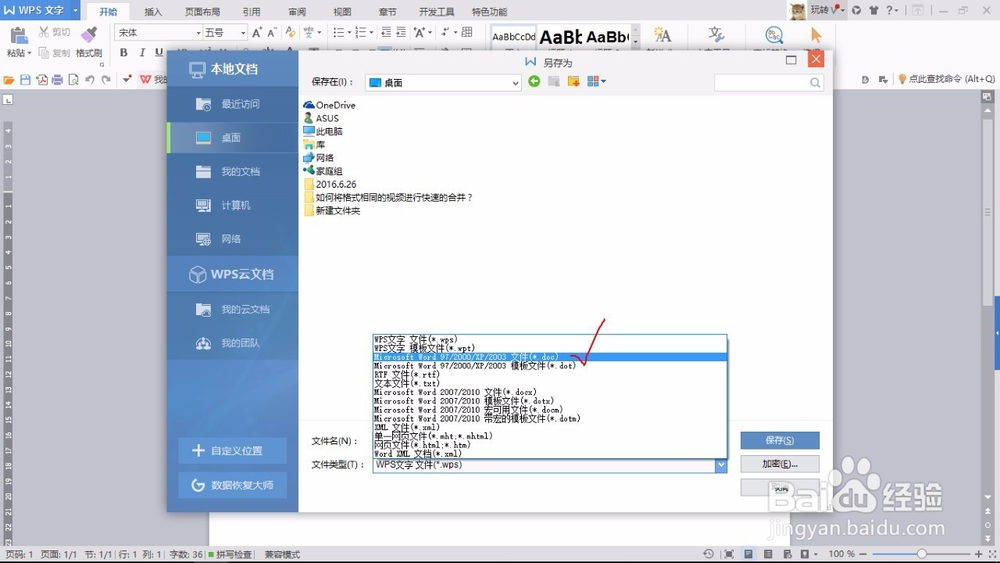Open the 开发工具 tab

click(x=437, y=11)
